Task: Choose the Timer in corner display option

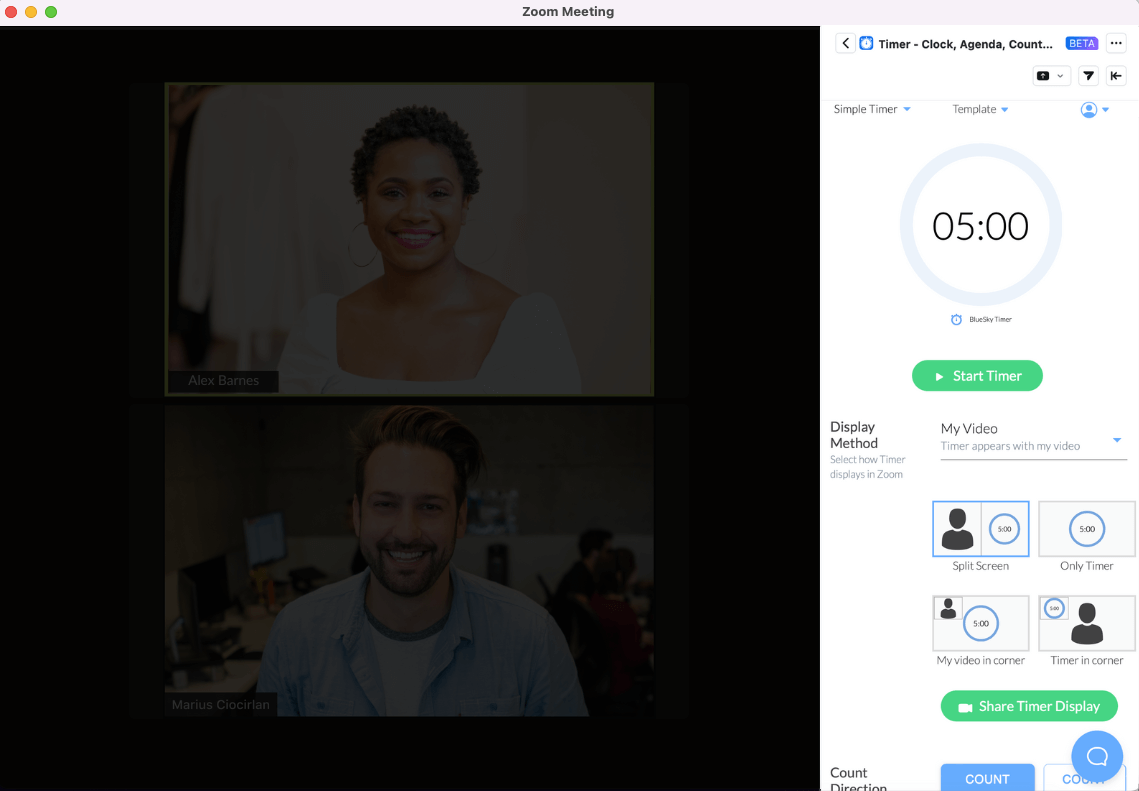Action: point(1086,623)
